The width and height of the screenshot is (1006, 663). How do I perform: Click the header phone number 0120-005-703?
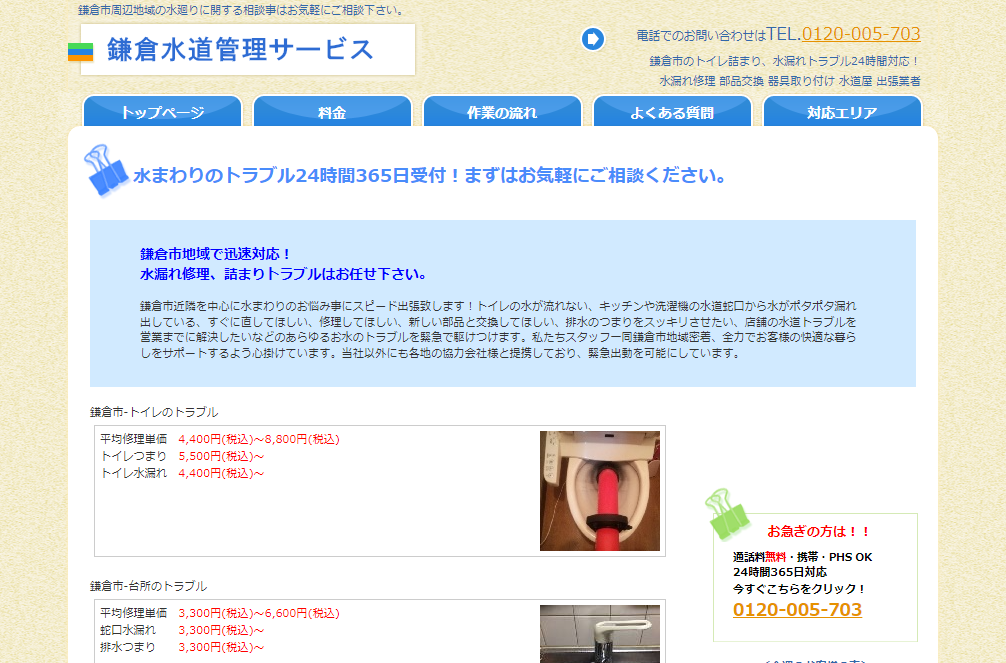coord(860,34)
